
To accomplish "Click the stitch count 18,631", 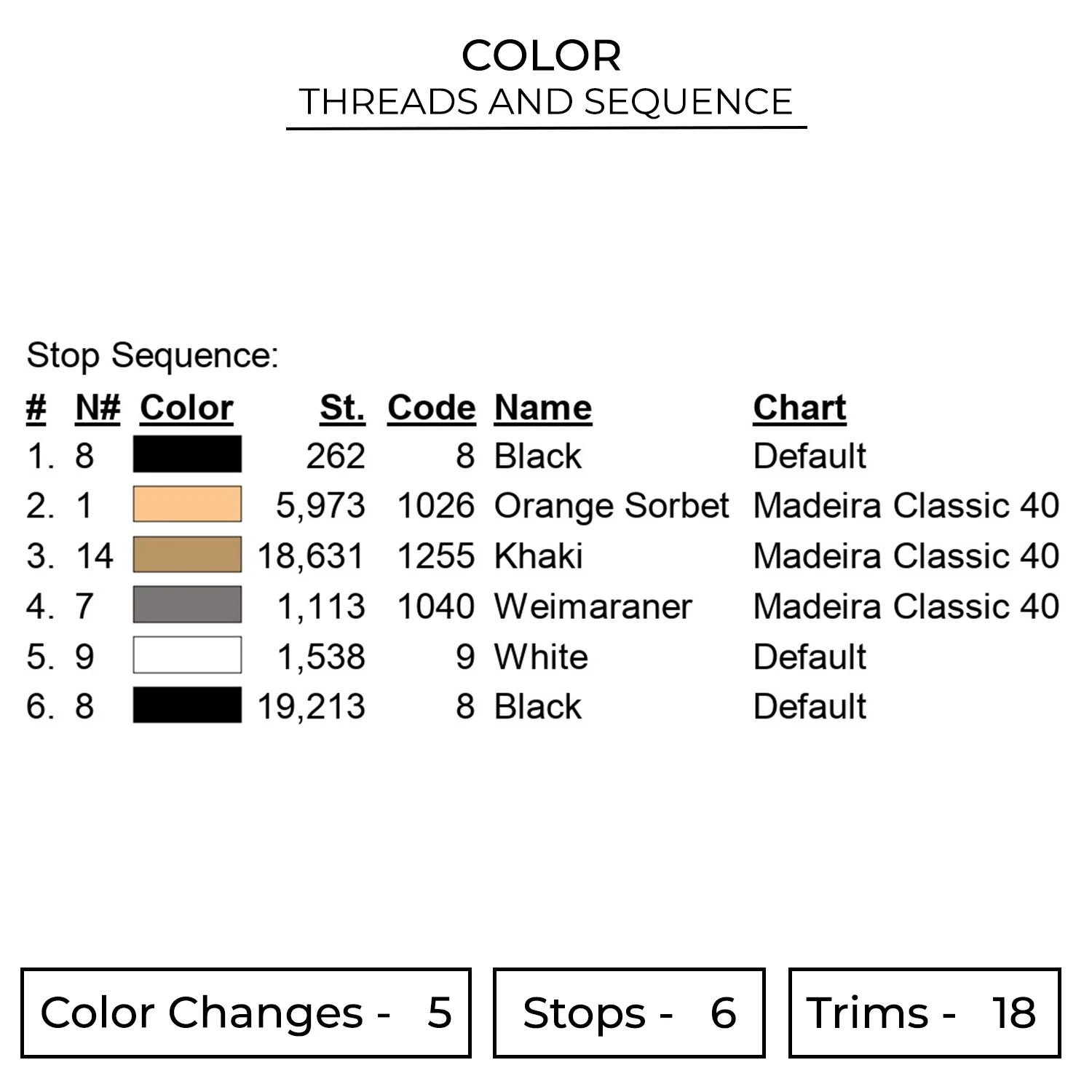I will tap(311, 556).
